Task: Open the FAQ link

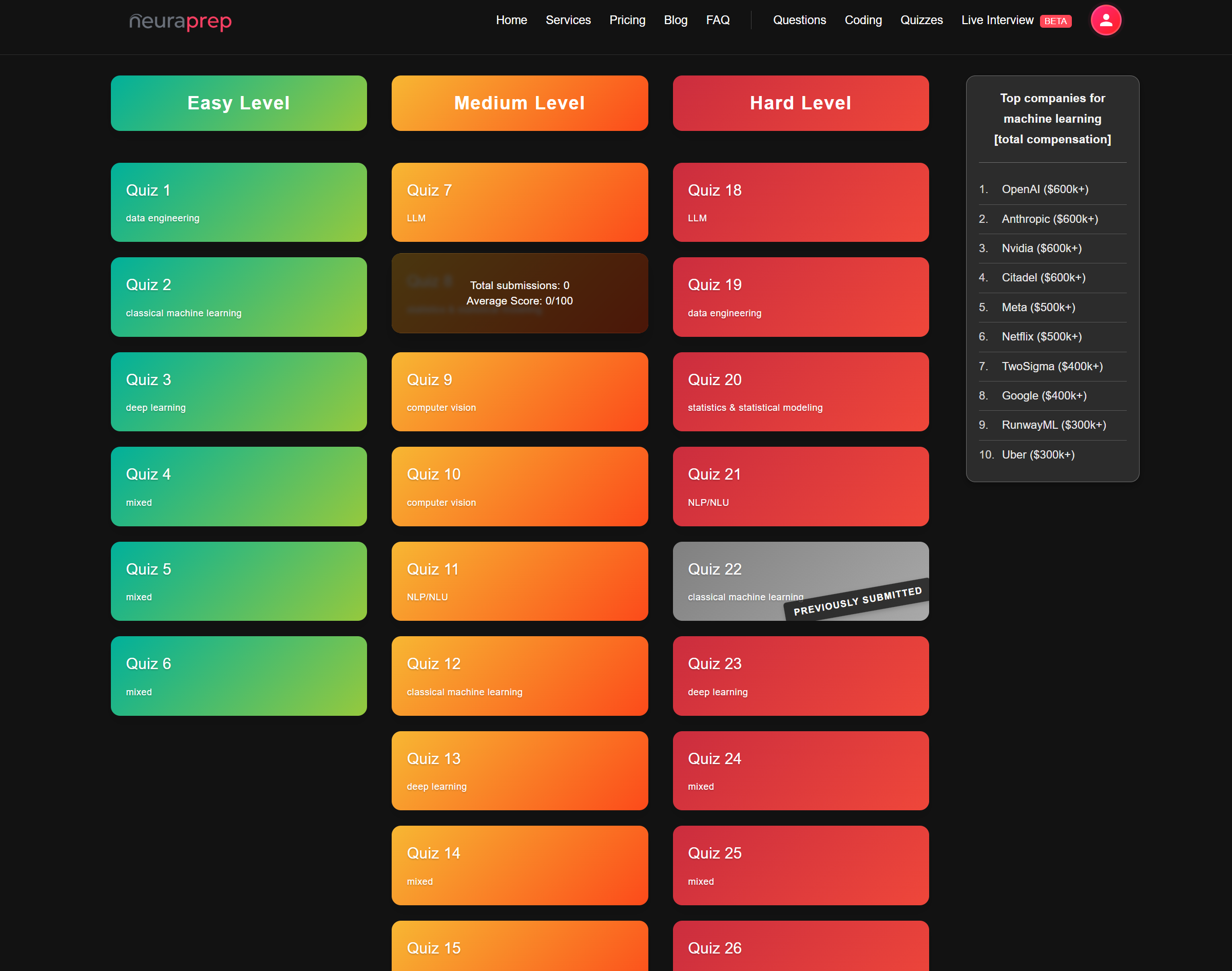Action: click(x=717, y=21)
